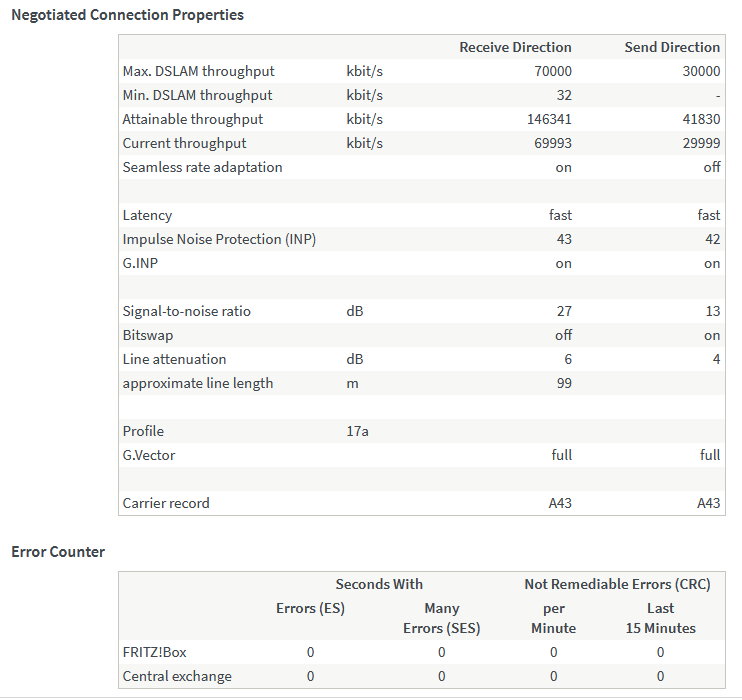Click the Negotiated Connection Properties heading
This screenshot has width=742, height=700.
click(126, 15)
